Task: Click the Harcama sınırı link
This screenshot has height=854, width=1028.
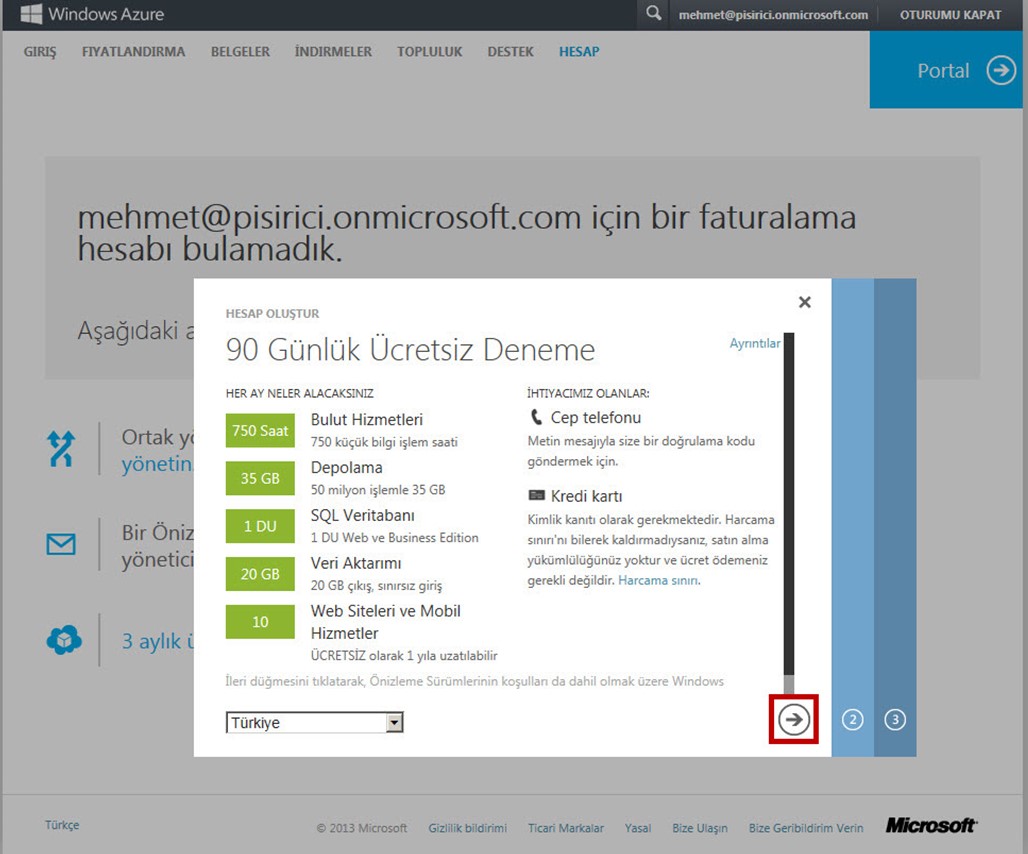Action: pyautogui.click(x=658, y=580)
